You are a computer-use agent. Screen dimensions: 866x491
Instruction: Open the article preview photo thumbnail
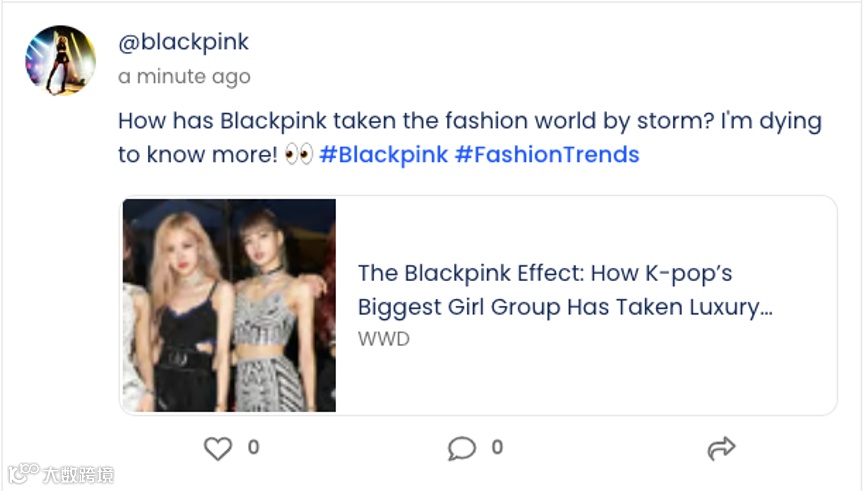coord(229,305)
